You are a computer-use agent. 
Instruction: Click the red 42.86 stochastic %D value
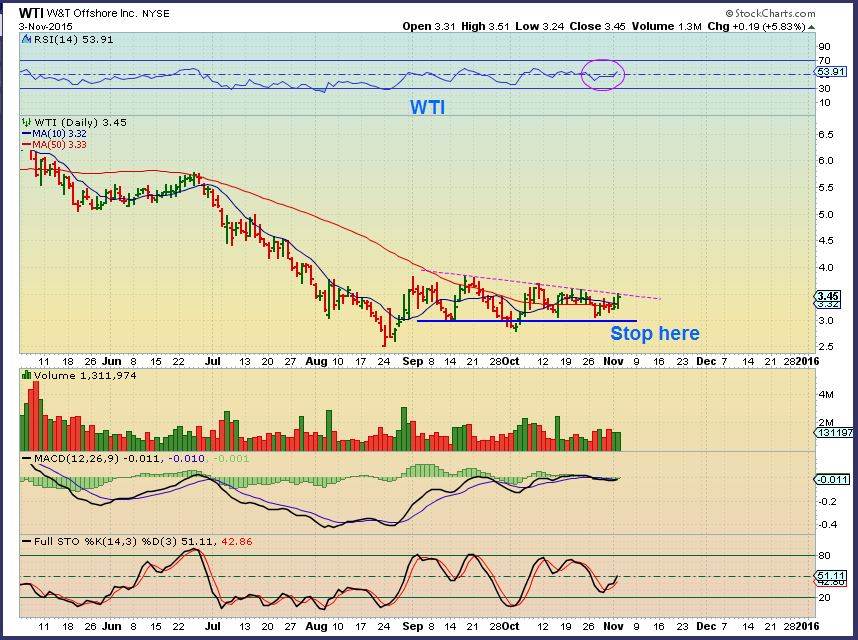coord(237,542)
